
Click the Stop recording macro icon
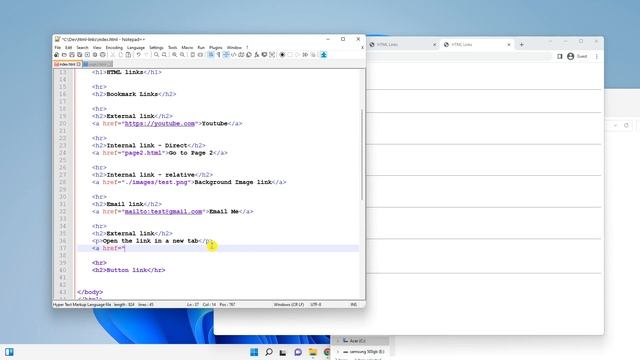290,55
